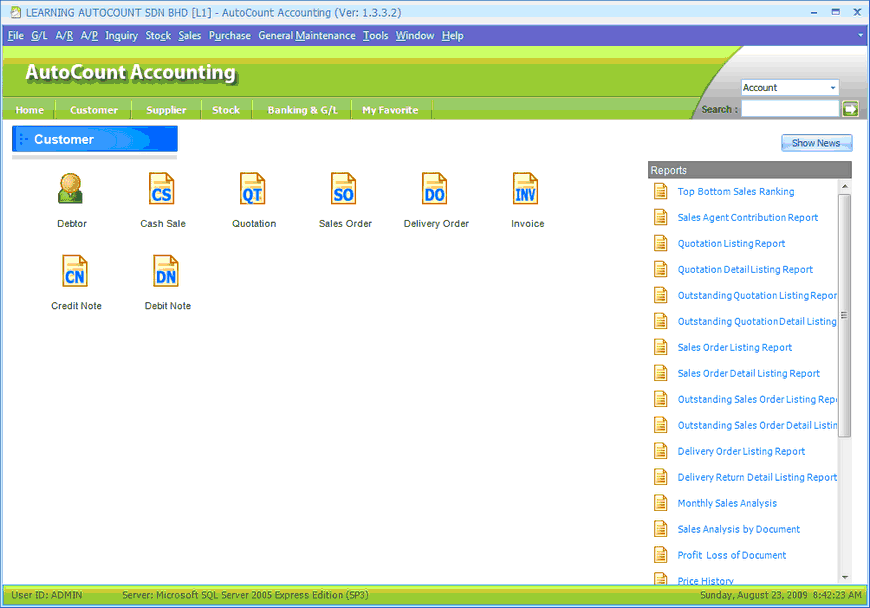Open the Purchase menu

click(230, 36)
